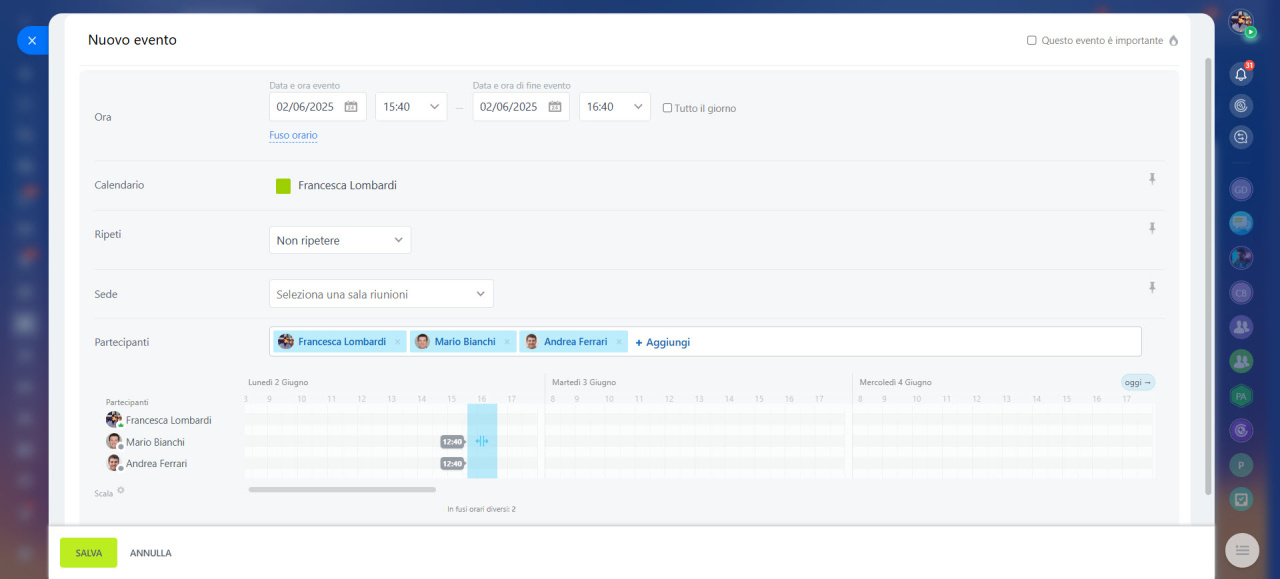Click the horizontal timeline scrollbar
This screenshot has width=1280, height=579.
[342, 489]
